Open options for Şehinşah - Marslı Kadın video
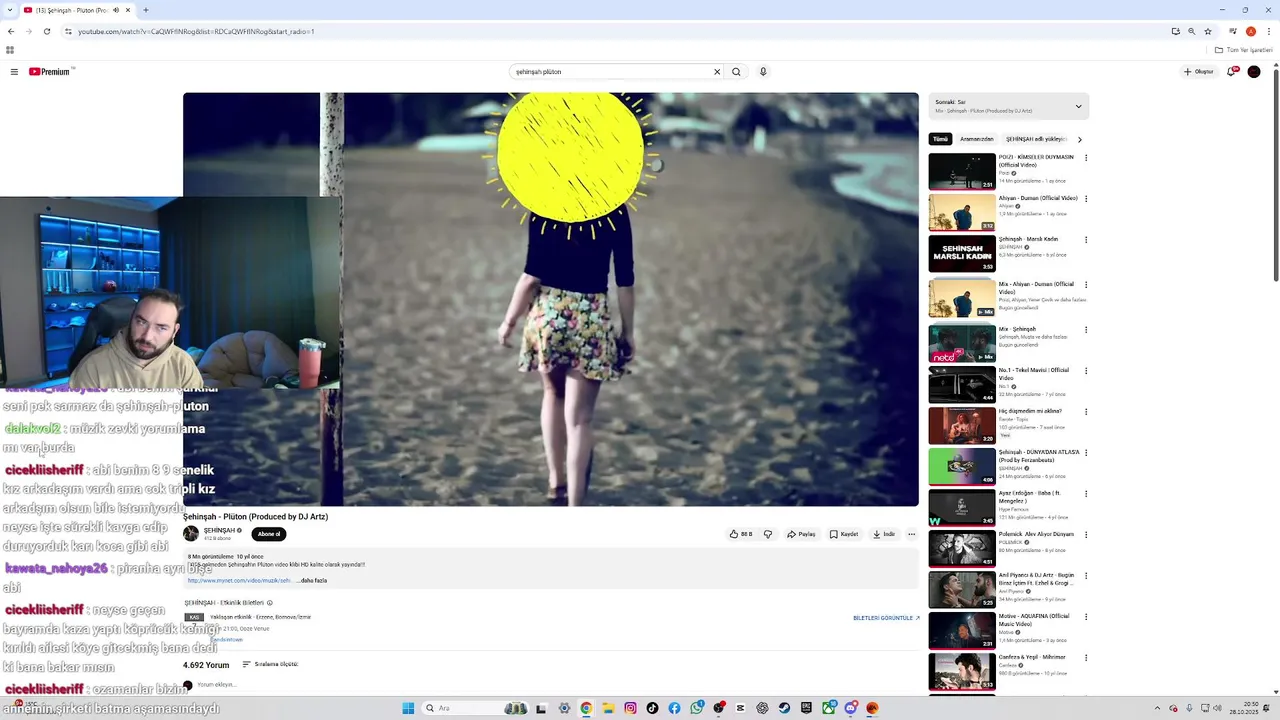The height and width of the screenshot is (720, 1280). point(1086,240)
